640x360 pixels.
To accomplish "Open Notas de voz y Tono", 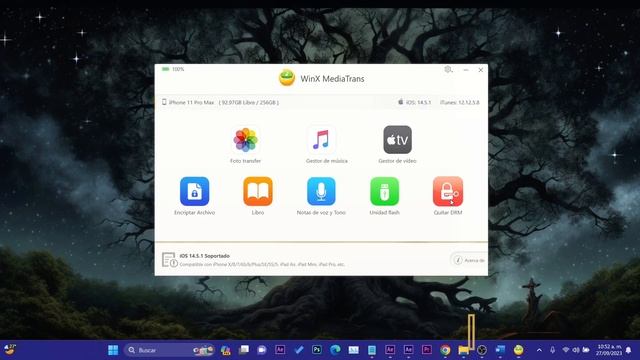I will (x=321, y=191).
